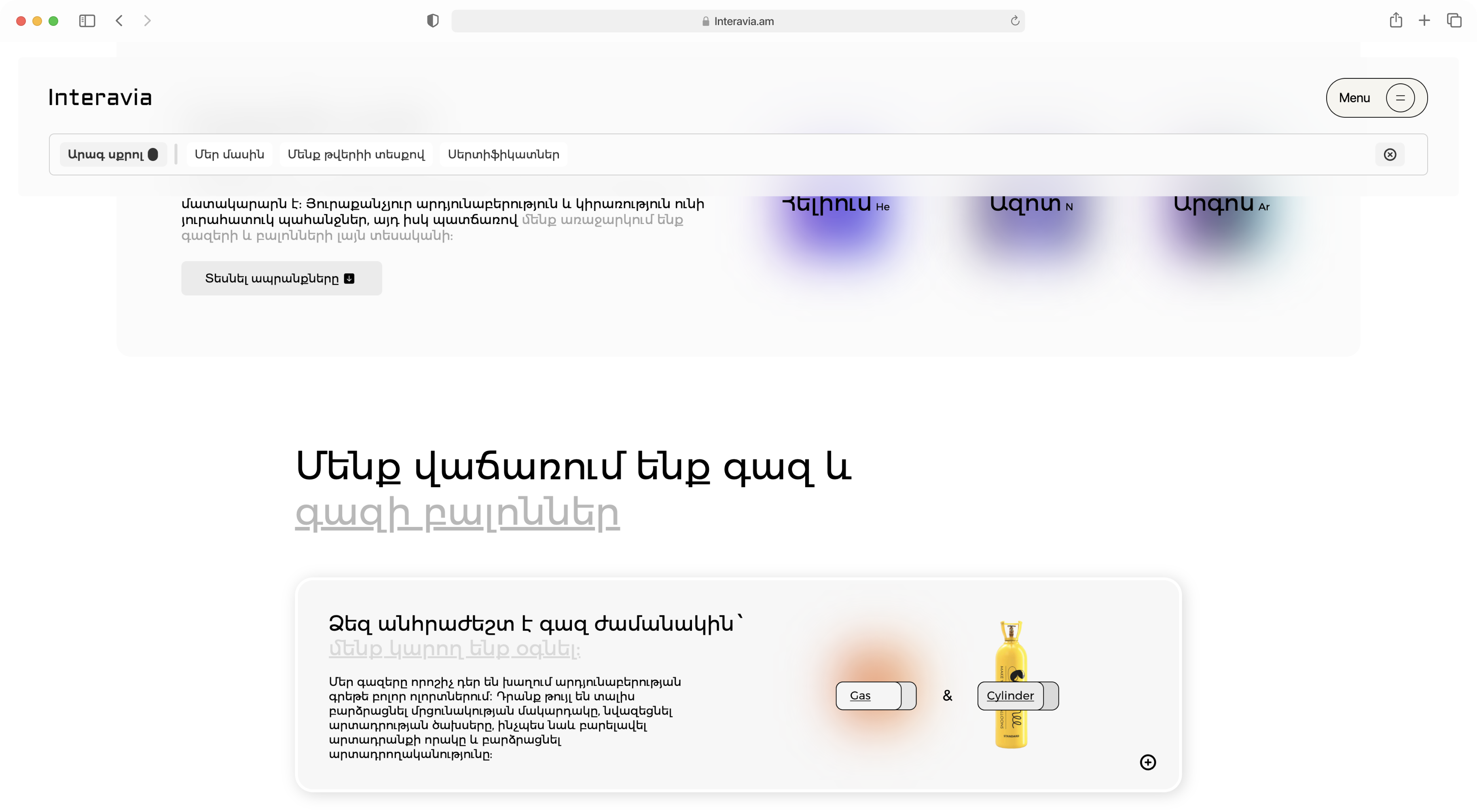Toggle the Արագ սքրոլ quick scroll pill
The image size is (1477, 812).
tap(113, 154)
